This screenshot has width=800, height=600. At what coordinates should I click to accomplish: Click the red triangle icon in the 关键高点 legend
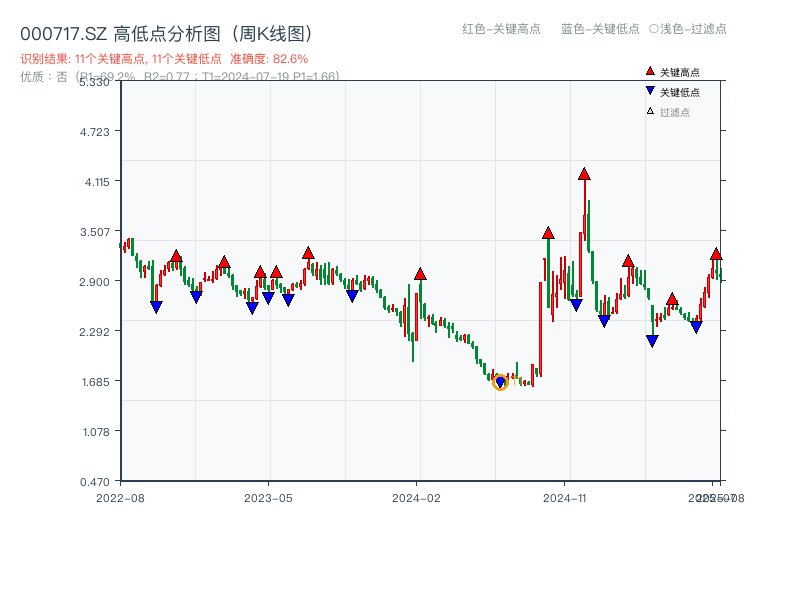(x=650, y=72)
